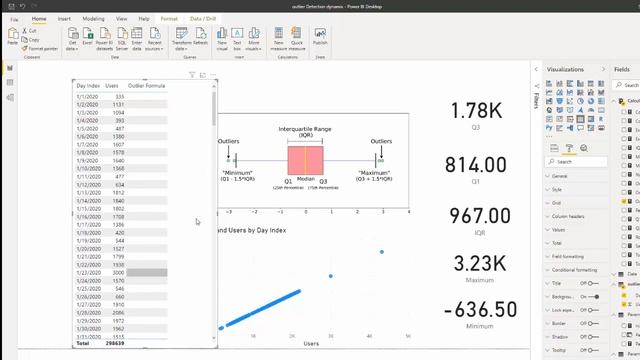Open Power BI datasets source
The image size is (640, 360).
104,39
